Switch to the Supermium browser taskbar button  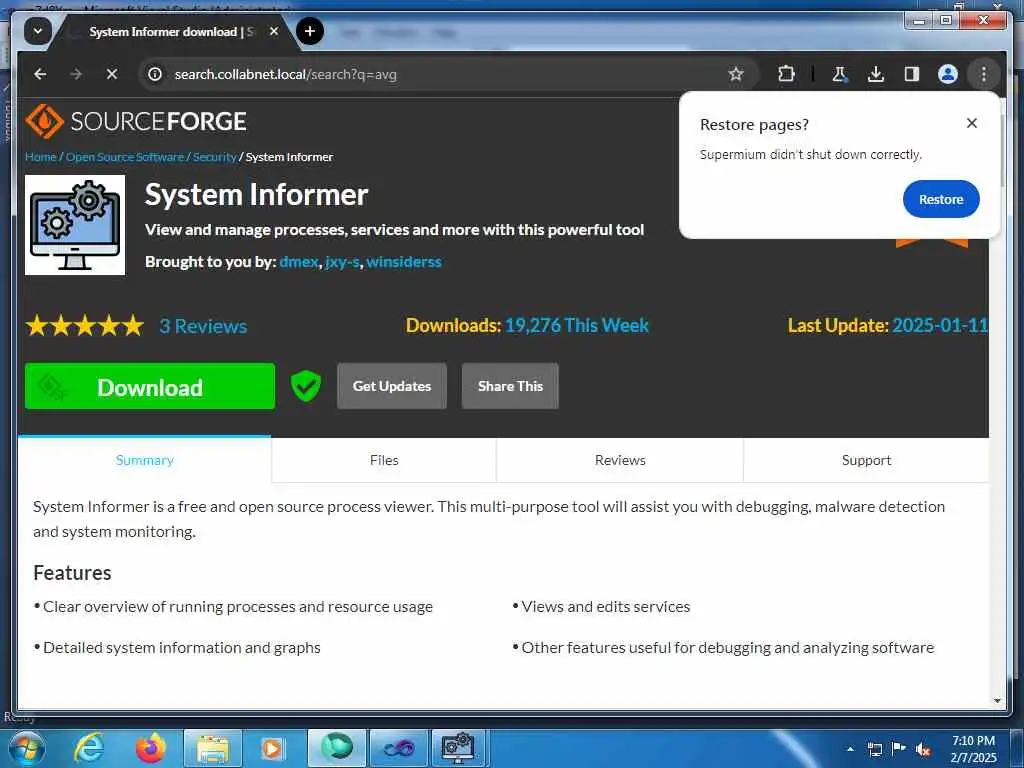point(337,748)
